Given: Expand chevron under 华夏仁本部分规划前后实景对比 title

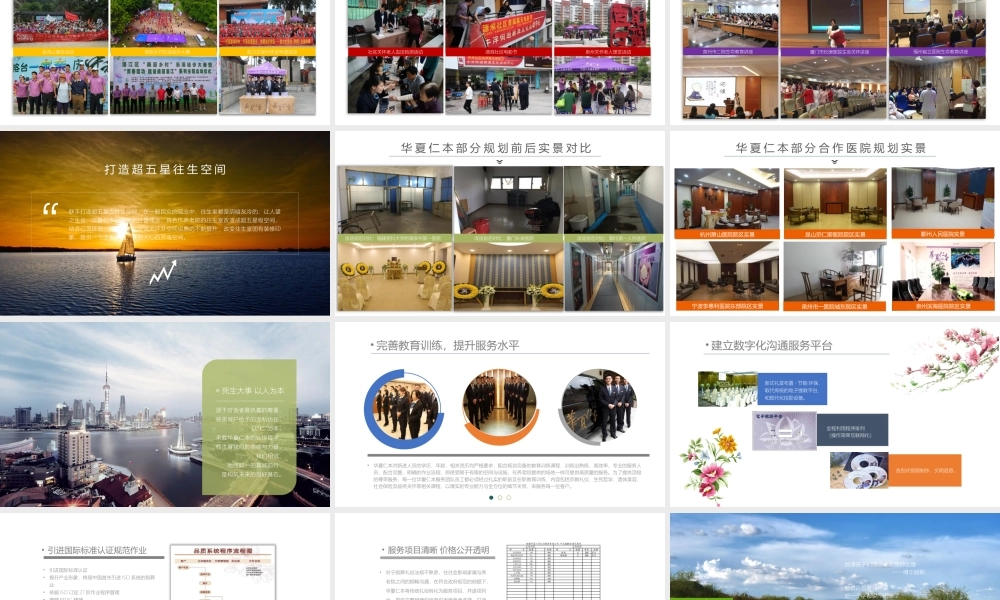Looking at the screenshot, I should [499, 162].
